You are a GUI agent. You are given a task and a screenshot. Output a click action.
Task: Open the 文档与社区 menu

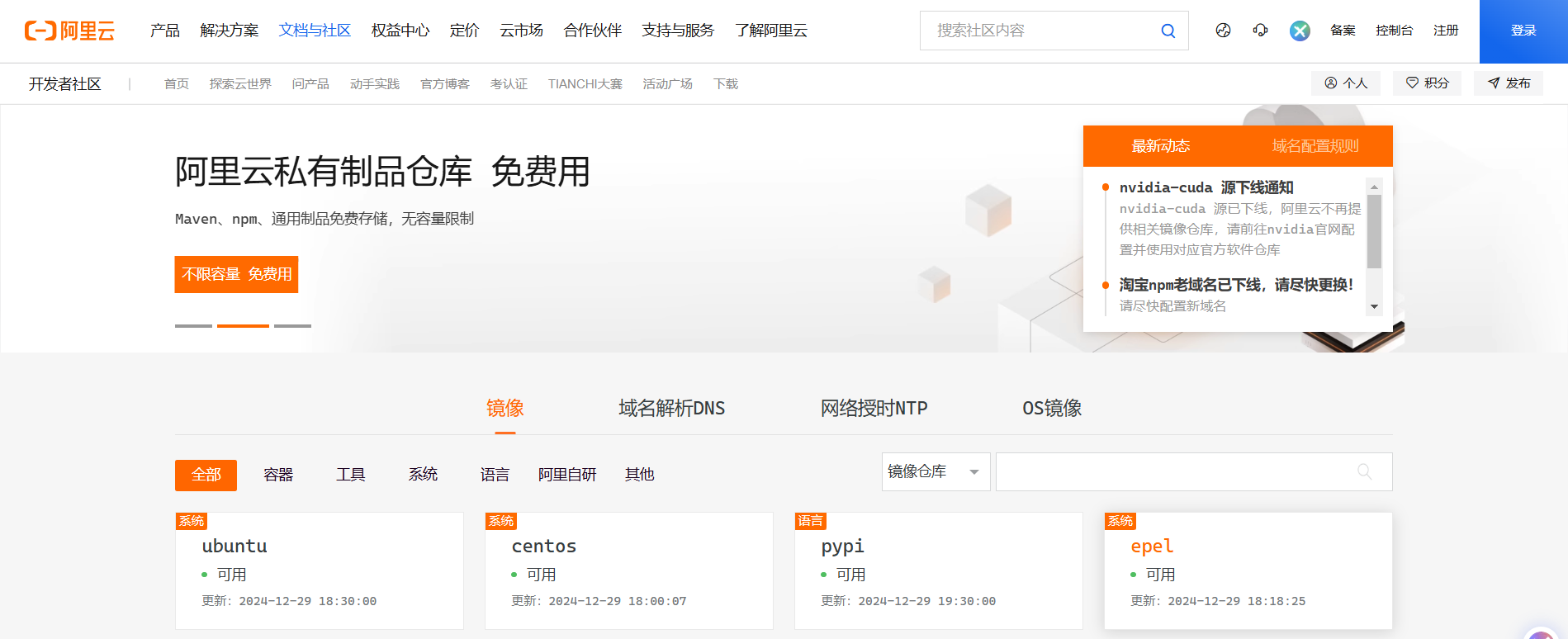coord(315,31)
